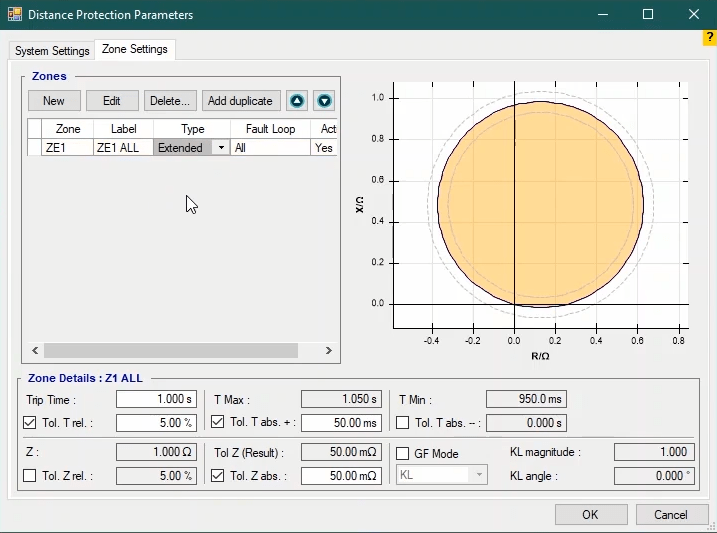The height and width of the screenshot is (533, 717).
Task: Click the Trip Time input field
Action: 156,399
